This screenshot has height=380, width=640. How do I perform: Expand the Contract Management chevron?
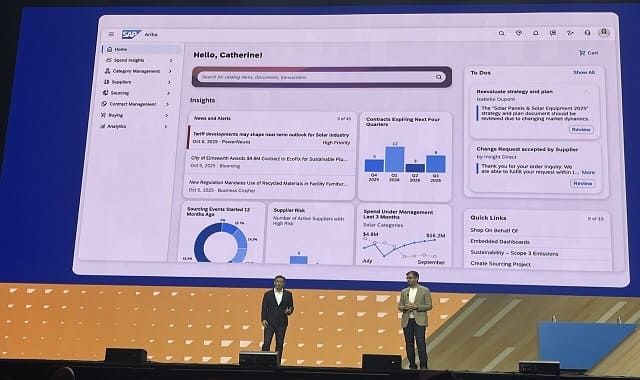167,104
